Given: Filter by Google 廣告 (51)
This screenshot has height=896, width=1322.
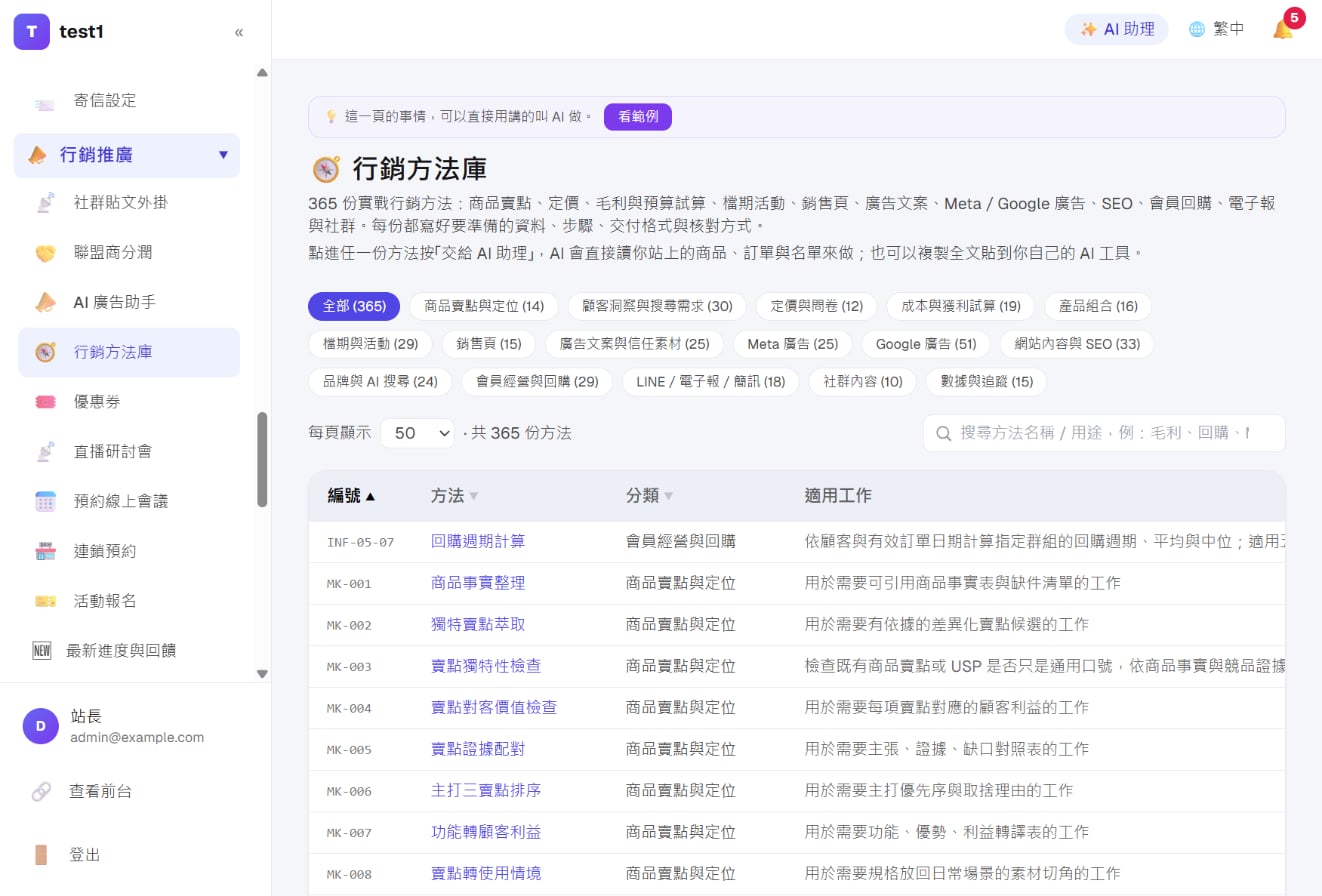Looking at the screenshot, I should [926, 344].
